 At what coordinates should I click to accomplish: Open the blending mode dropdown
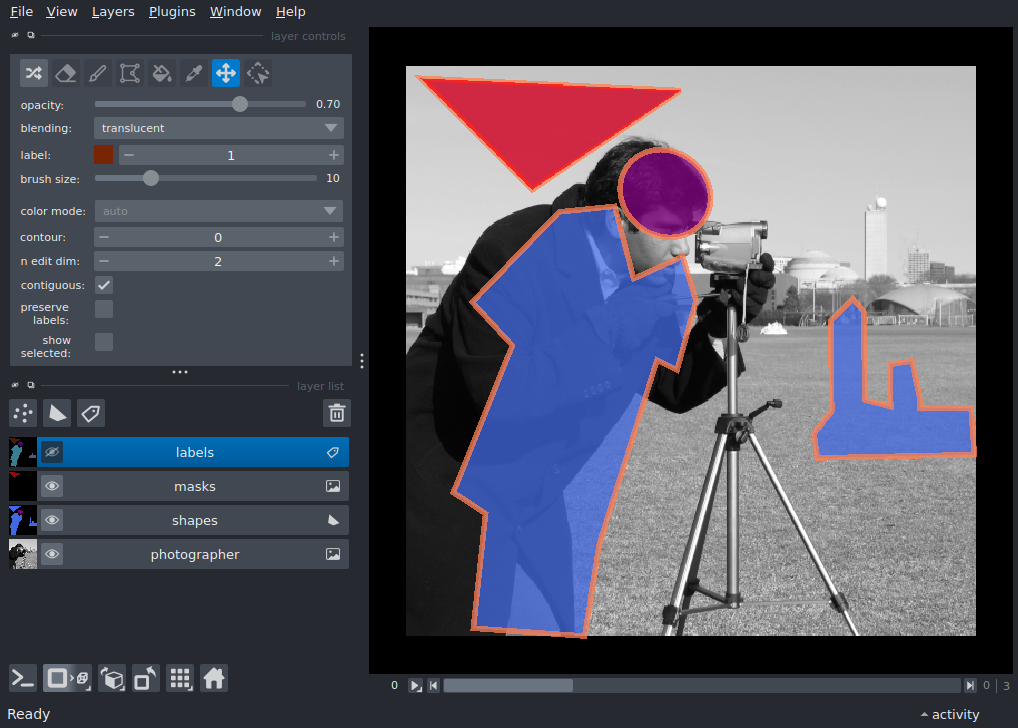click(x=219, y=128)
